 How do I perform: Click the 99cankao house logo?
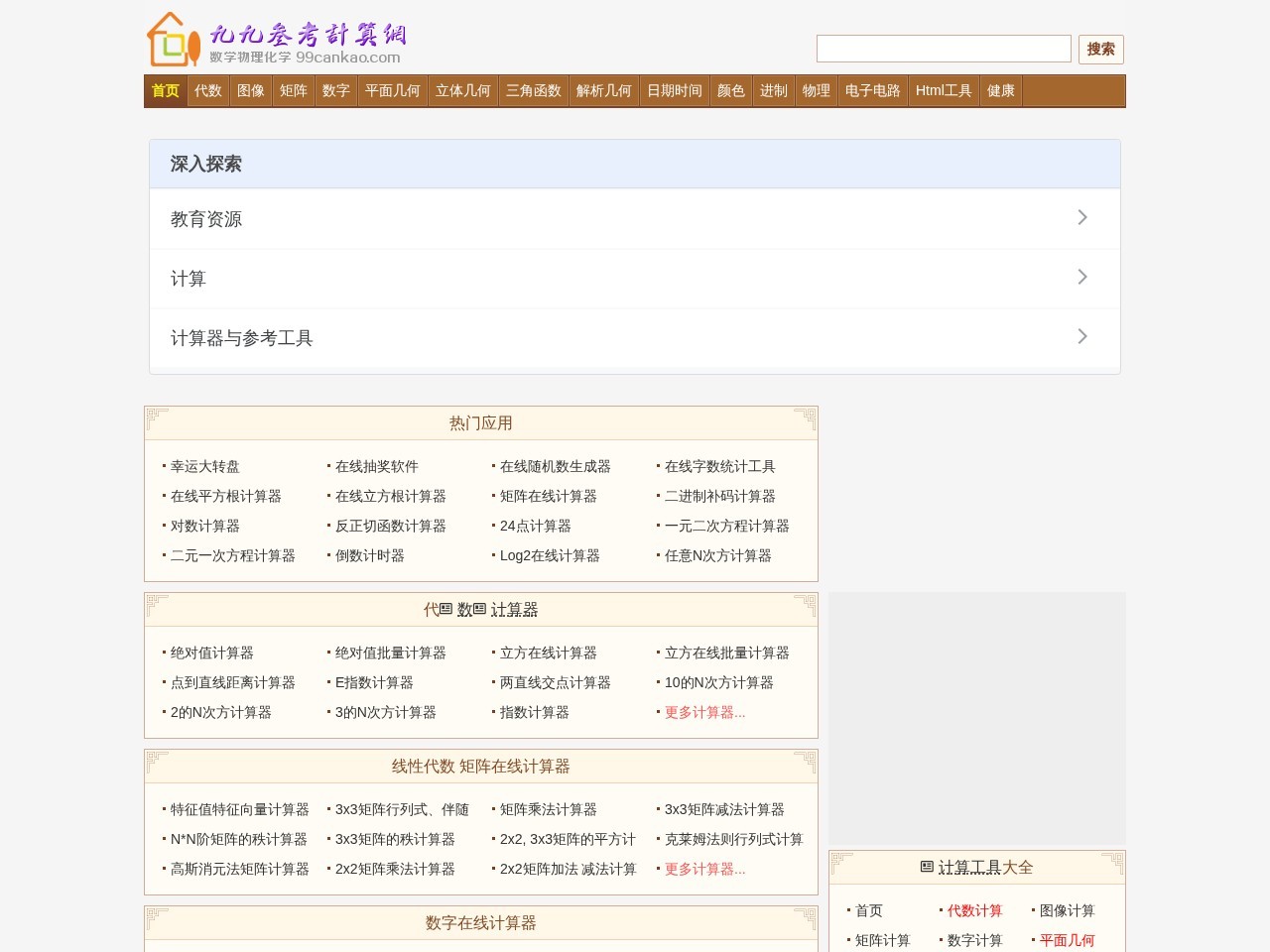(277, 40)
